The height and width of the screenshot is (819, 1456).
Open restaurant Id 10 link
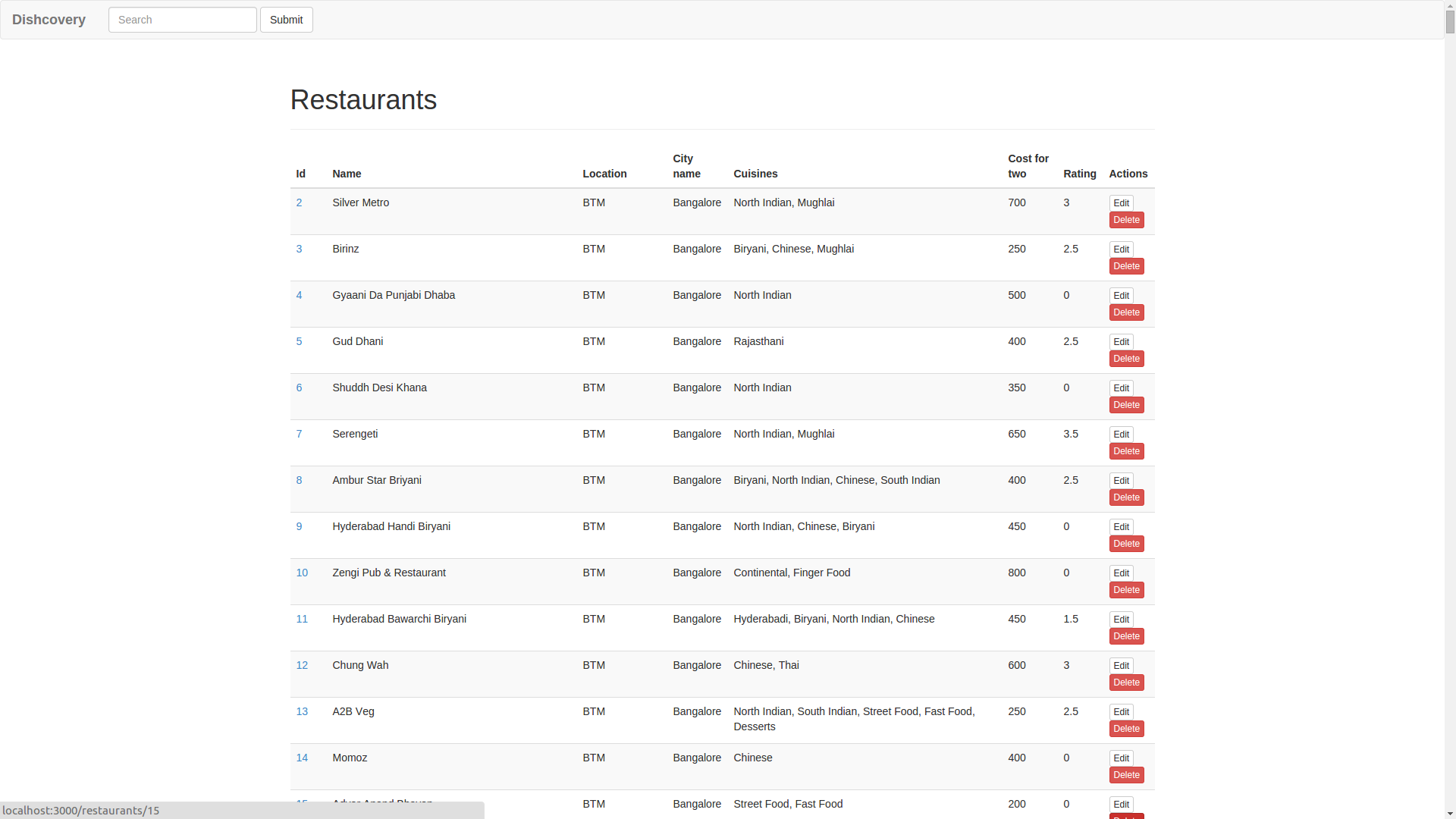click(x=302, y=573)
